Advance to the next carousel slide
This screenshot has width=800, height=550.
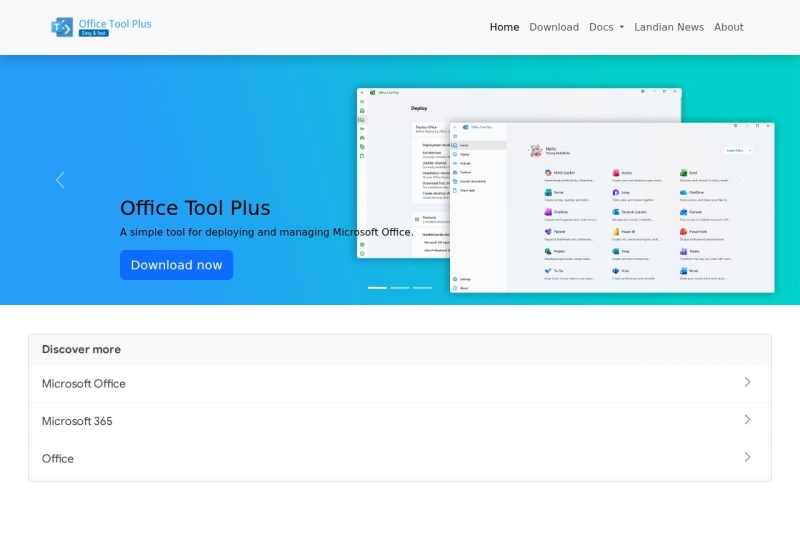(740, 180)
